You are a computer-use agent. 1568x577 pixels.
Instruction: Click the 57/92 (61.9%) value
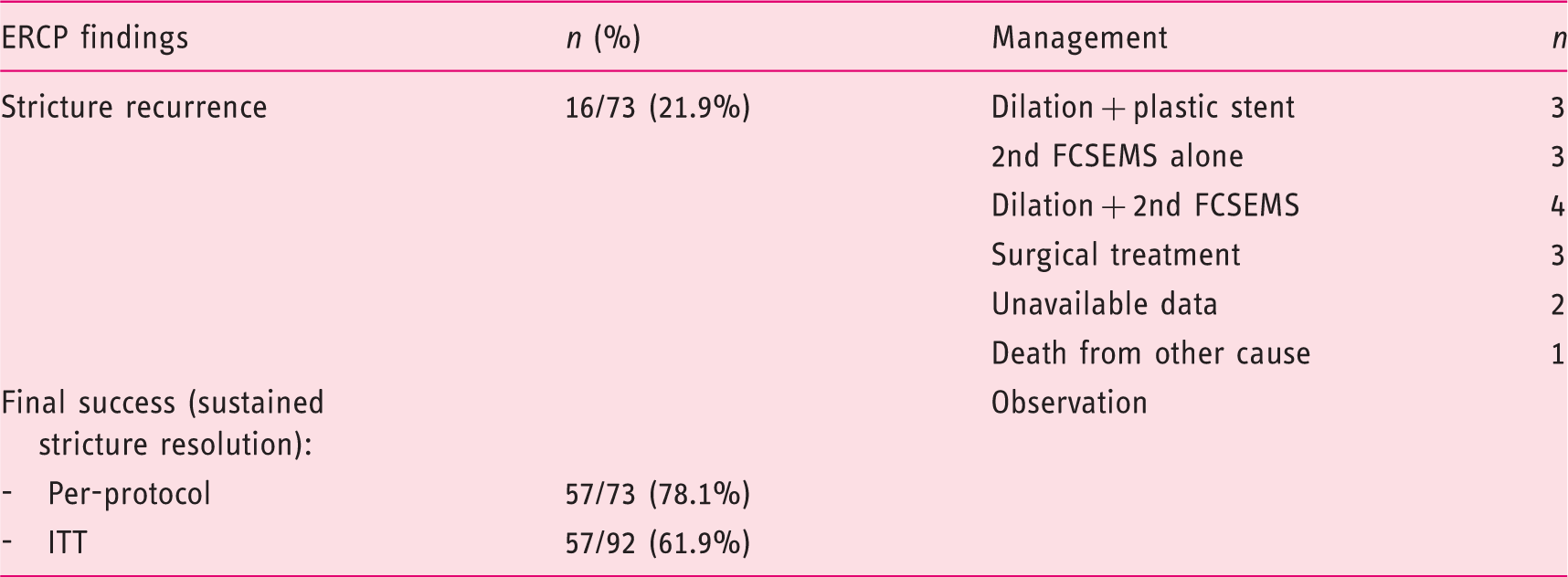tap(658, 544)
